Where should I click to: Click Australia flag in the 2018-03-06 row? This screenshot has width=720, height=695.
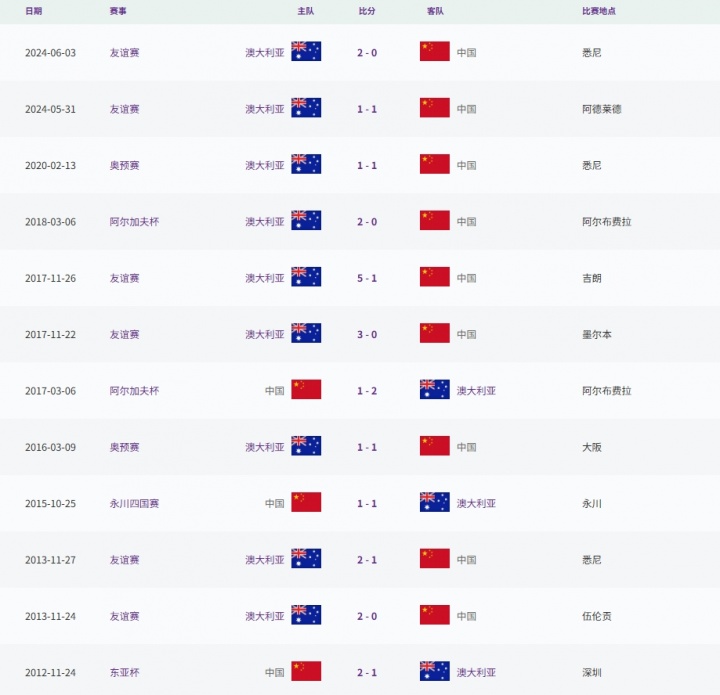tap(306, 221)
